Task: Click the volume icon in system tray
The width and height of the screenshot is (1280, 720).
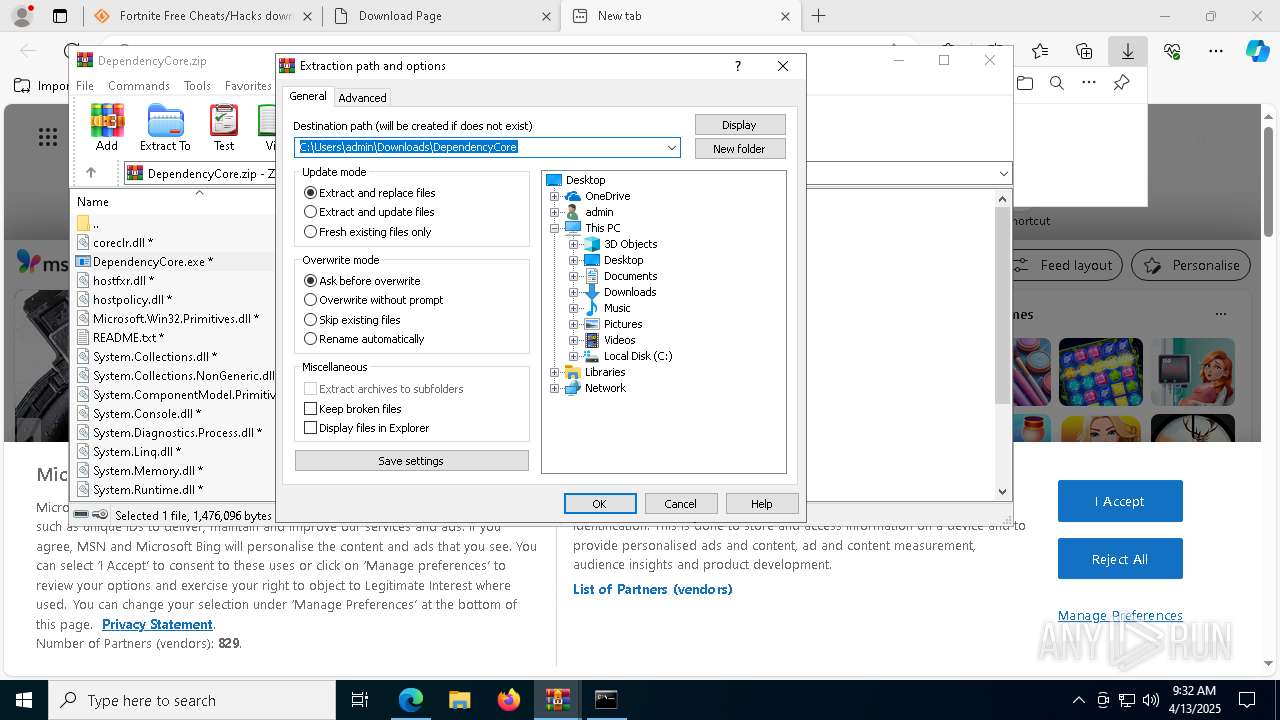Action: point(1151,700)
